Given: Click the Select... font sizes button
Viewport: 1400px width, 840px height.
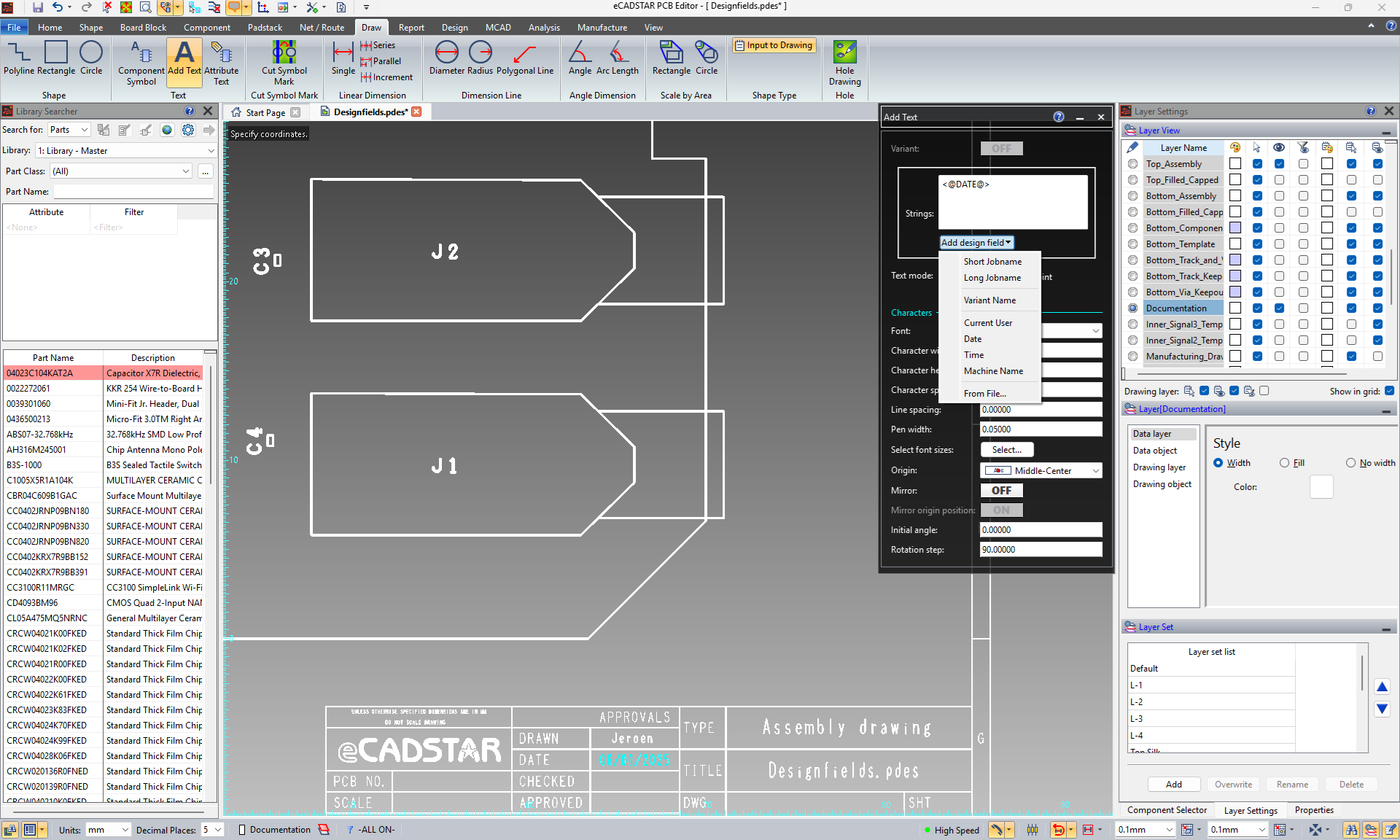Looking at the screenshot, I should click(1007, 451).
